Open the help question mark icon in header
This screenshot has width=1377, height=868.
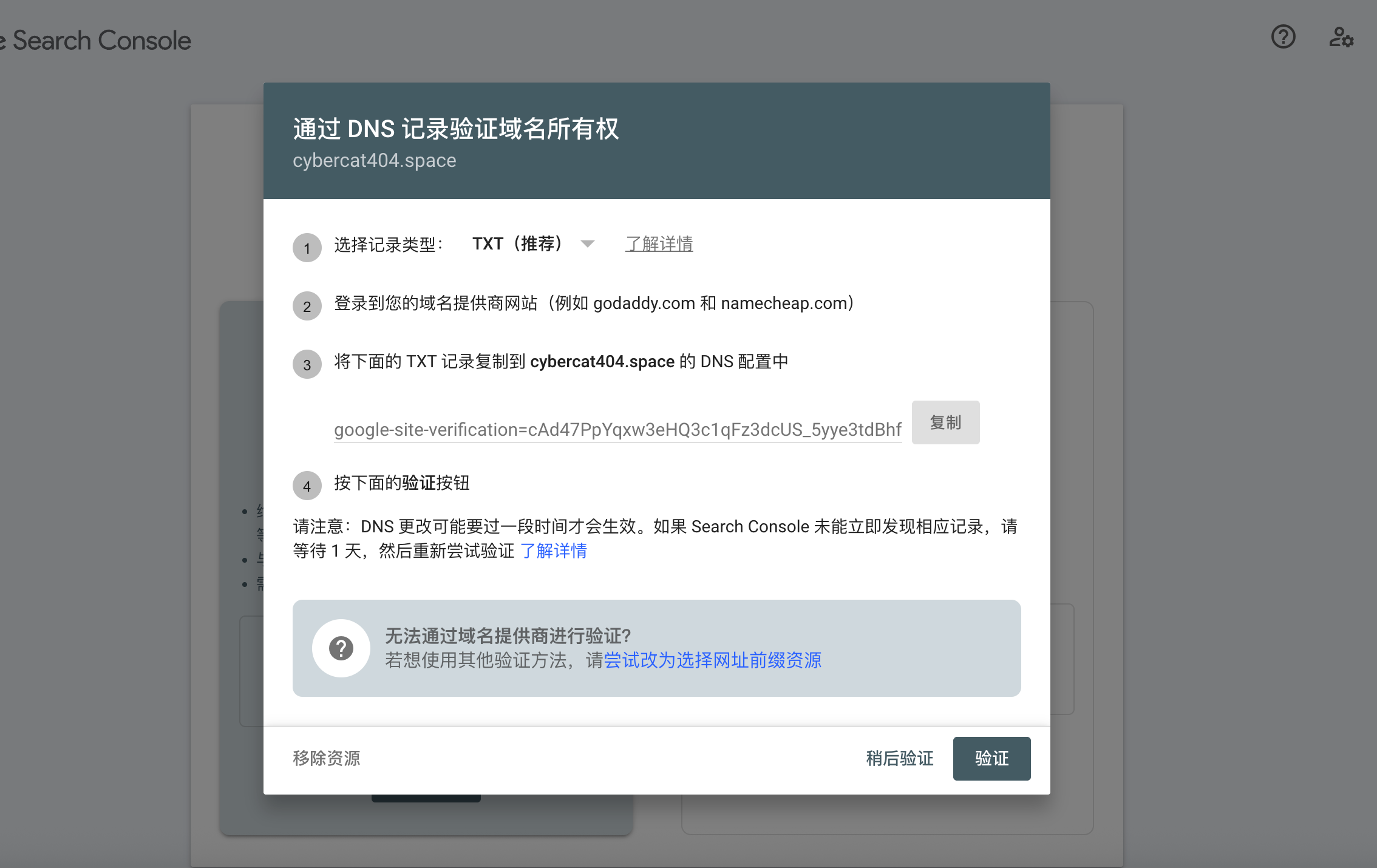click(x=1283, y=37)
